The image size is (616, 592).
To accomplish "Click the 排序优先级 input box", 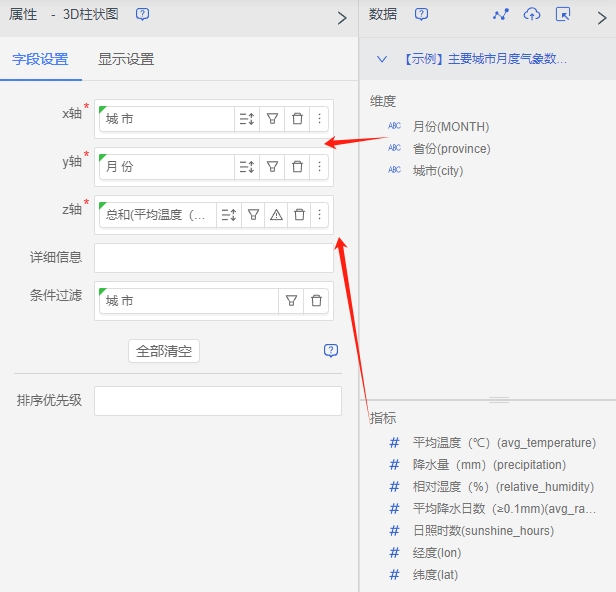I will [217, 401].
